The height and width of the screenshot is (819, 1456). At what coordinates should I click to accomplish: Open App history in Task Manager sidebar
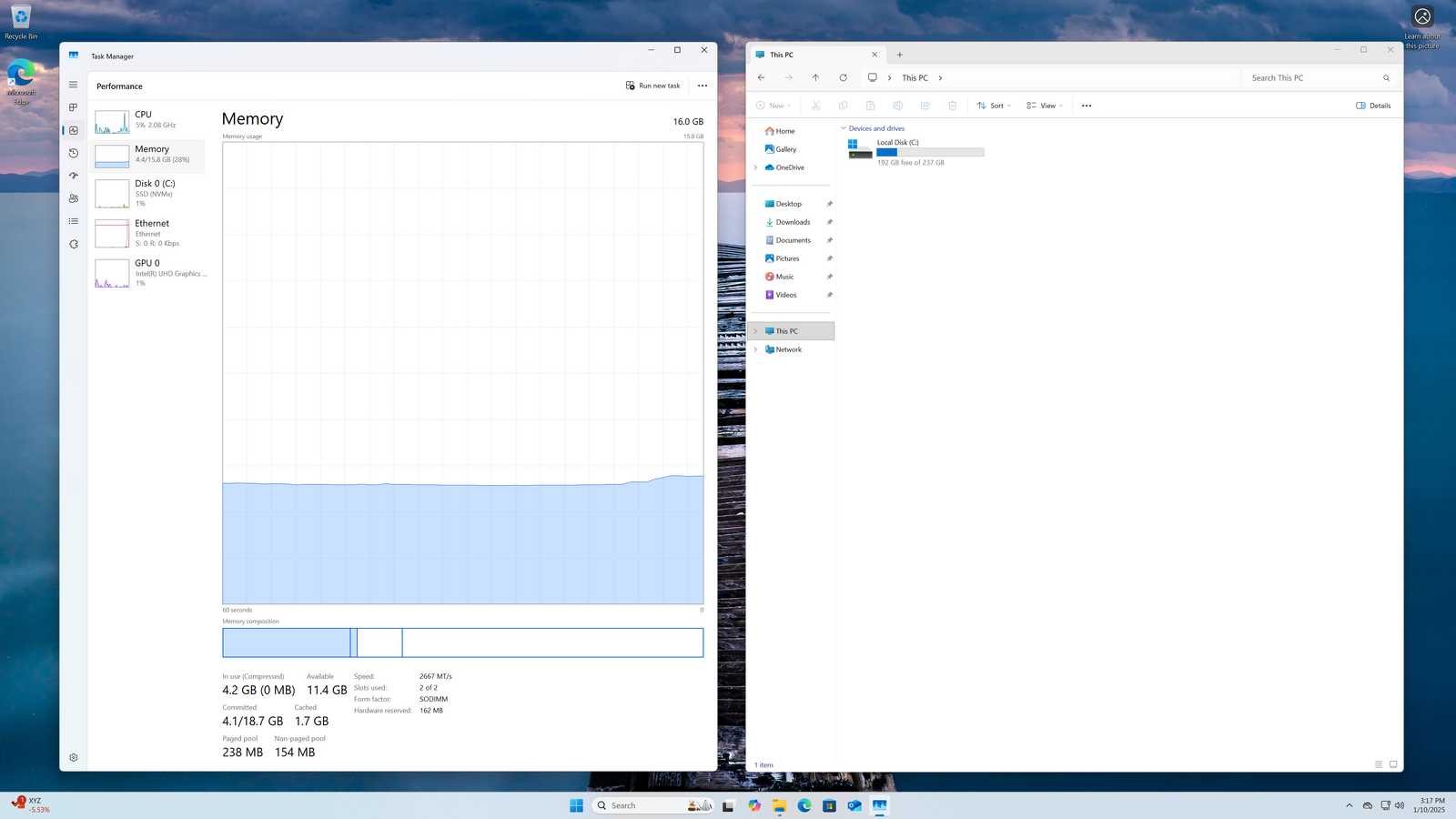(74, 153)
